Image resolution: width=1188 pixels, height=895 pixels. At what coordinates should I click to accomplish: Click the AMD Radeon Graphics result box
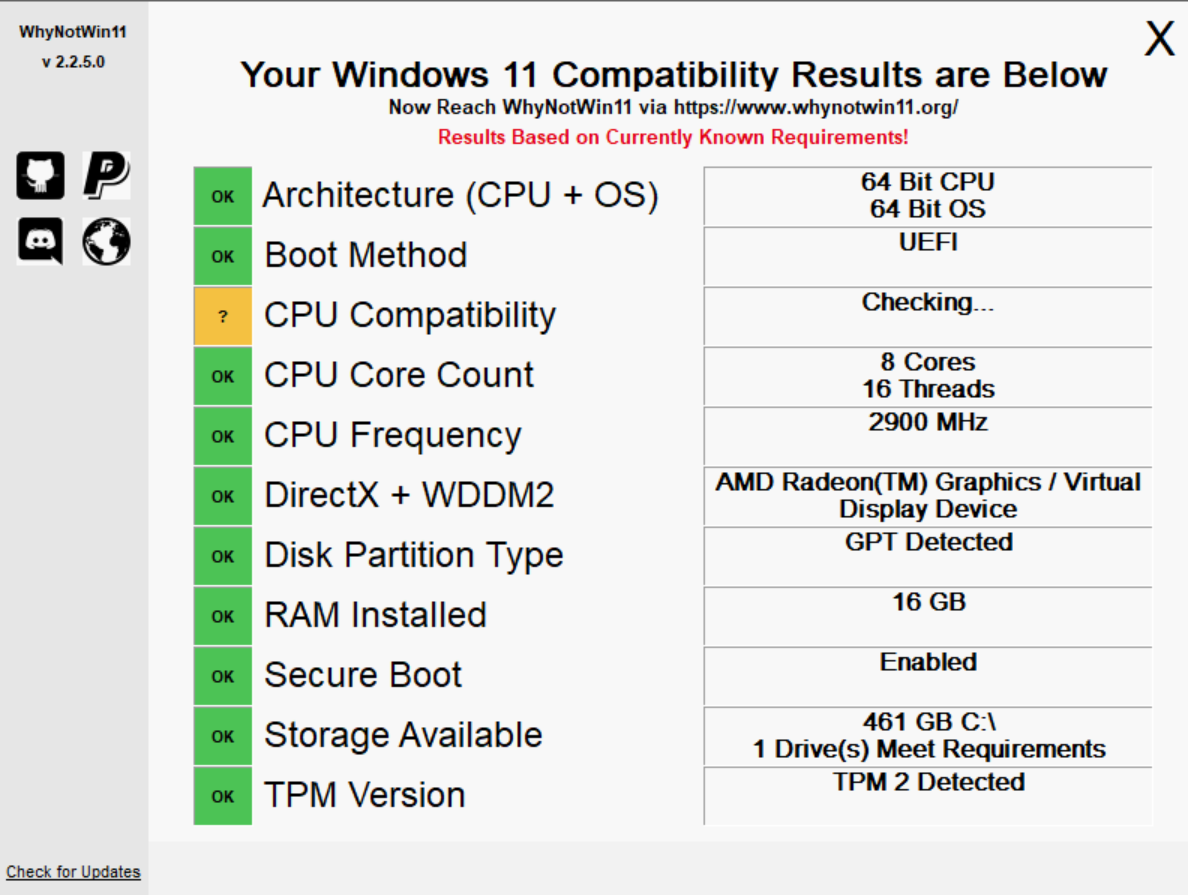pyautogui.click(x=927, y=496)
